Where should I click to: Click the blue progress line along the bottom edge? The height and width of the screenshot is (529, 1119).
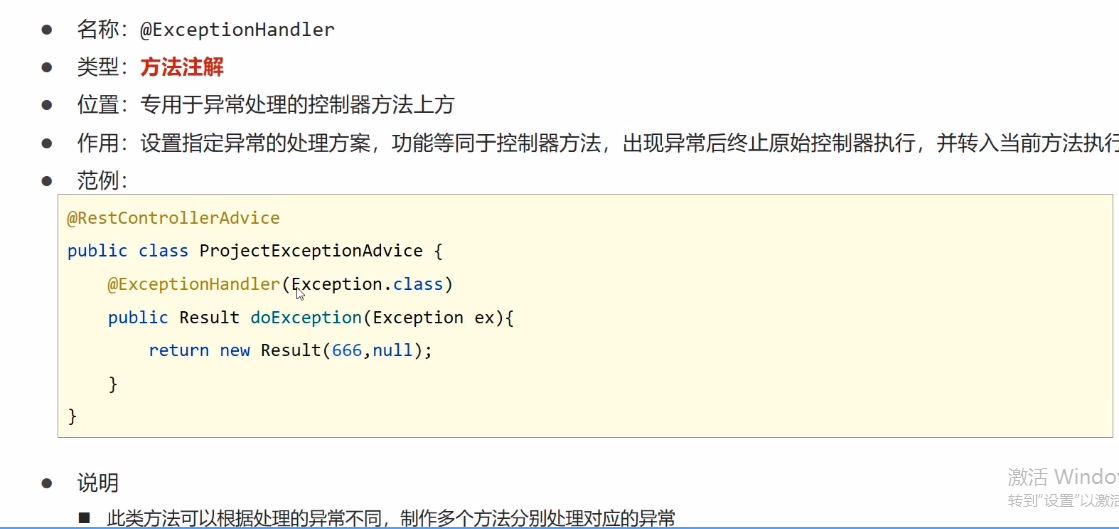pos(559,526)
